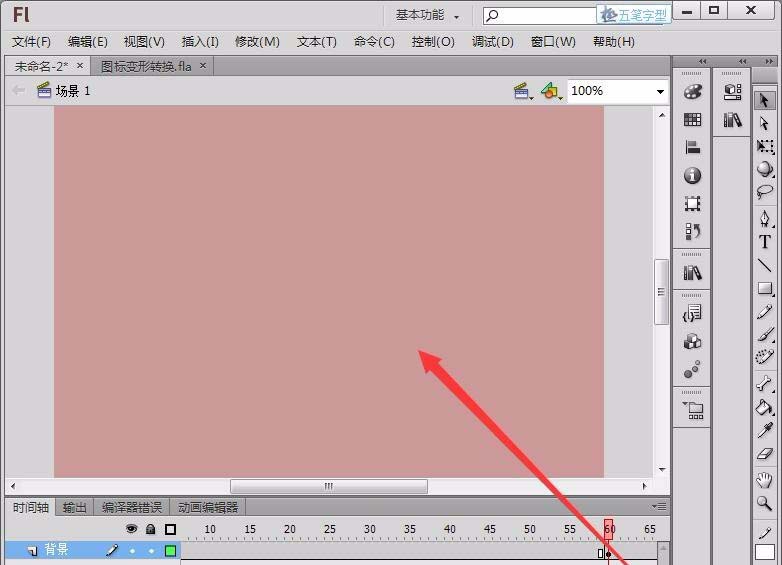Viewport: 782px width, 565px height.
Task: Open the Transform panel
Action: pos(692,203)
